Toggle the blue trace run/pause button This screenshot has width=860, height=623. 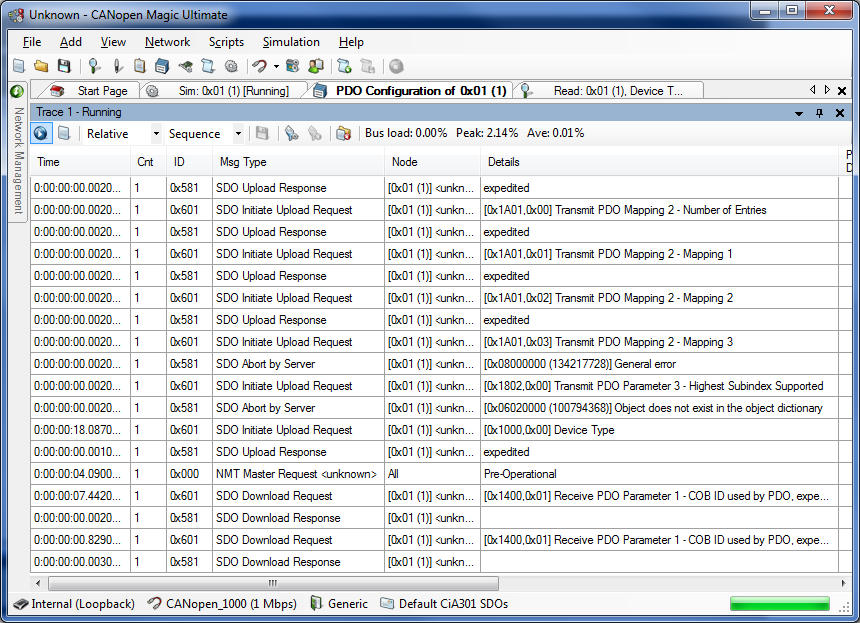coord(41,133)
